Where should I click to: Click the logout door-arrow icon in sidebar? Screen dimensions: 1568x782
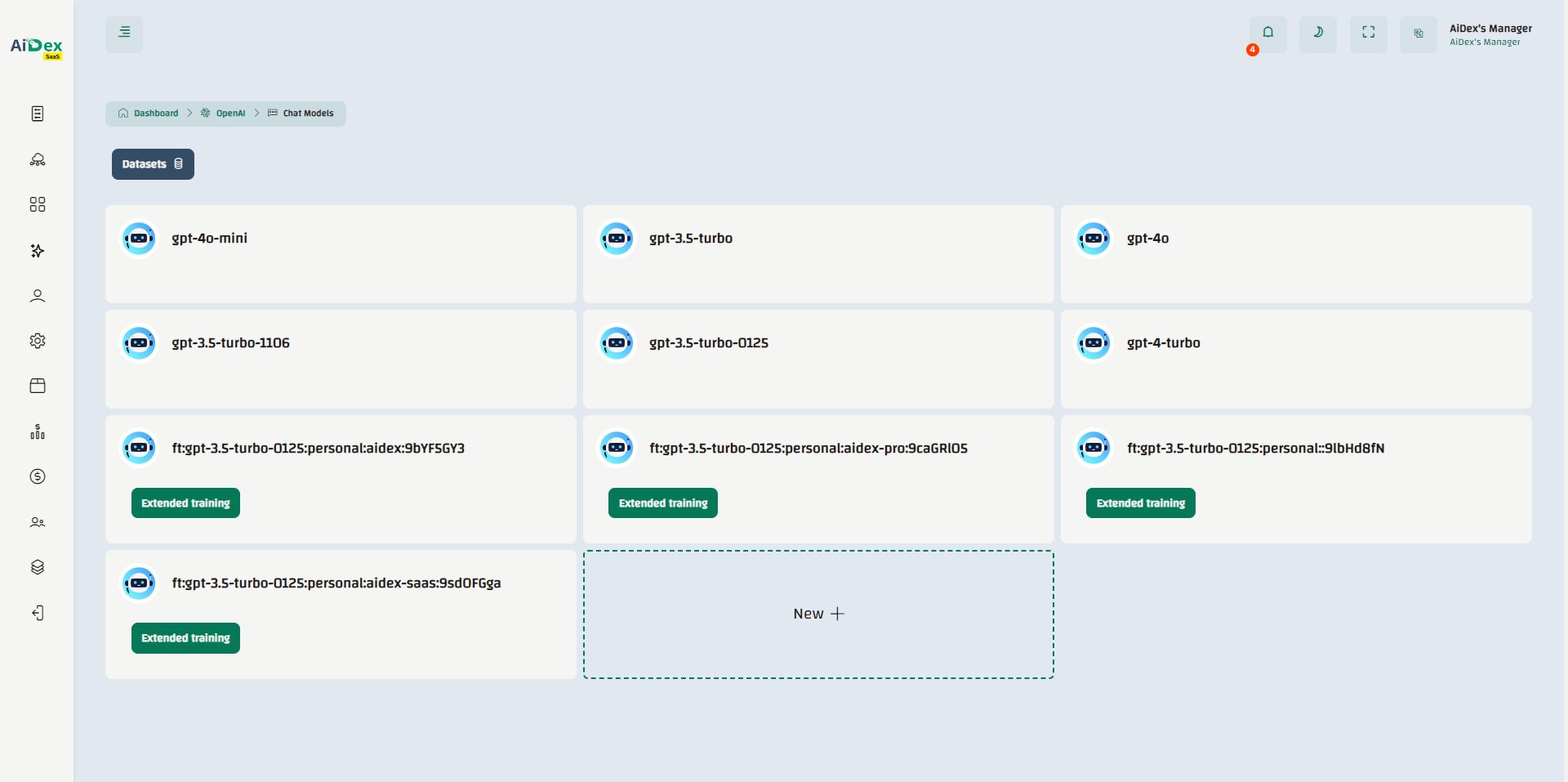38,613
